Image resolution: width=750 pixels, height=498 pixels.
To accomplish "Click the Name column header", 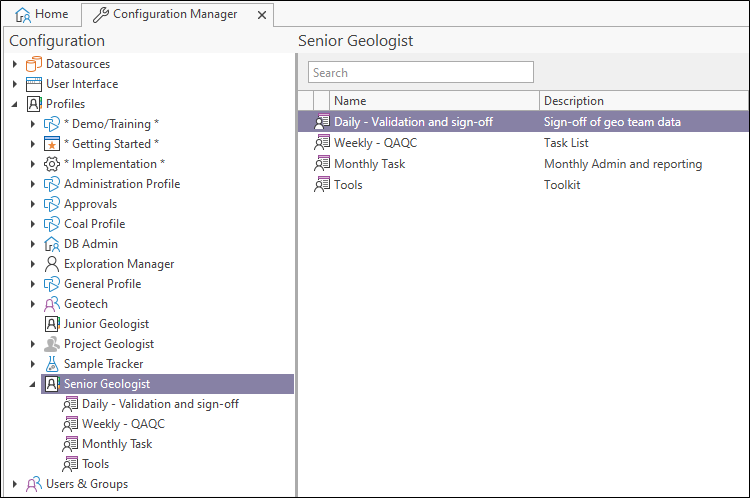I will click(x=435, y=101).
